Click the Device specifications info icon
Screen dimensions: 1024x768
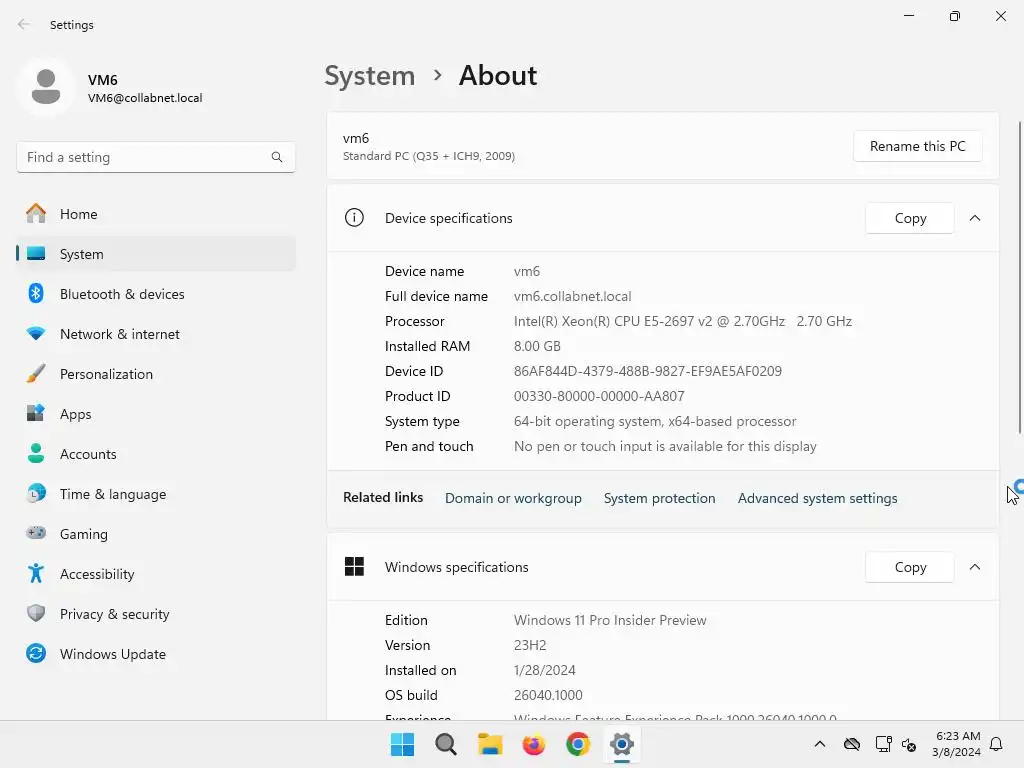[x=354, y=217]
